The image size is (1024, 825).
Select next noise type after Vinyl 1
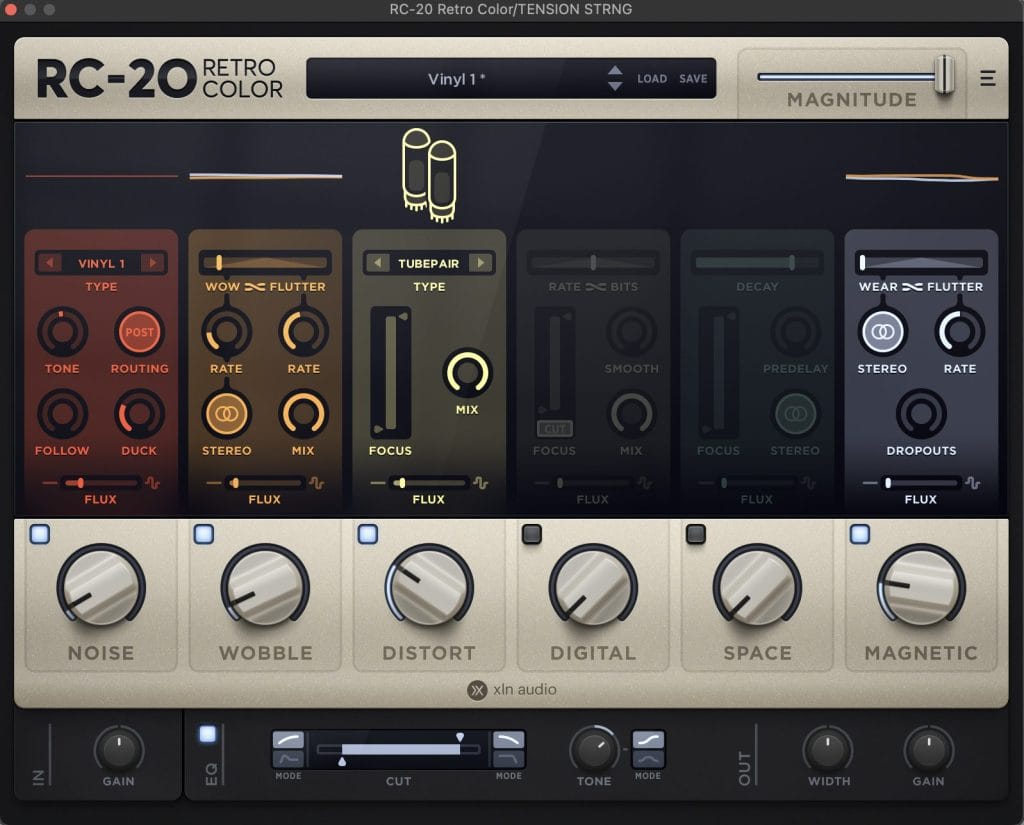(152, 264)
